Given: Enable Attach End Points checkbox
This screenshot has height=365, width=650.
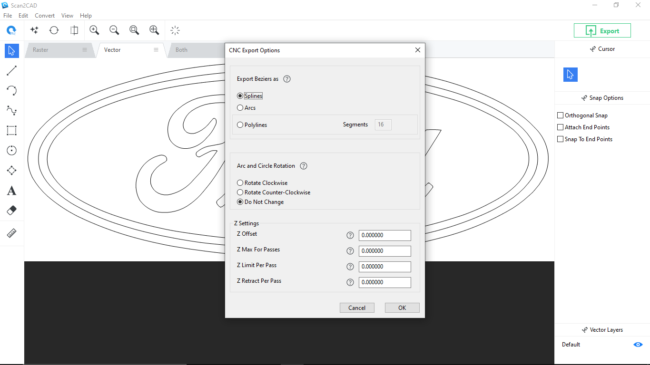Looking at the screenshot, I should [x=560, y=127].
